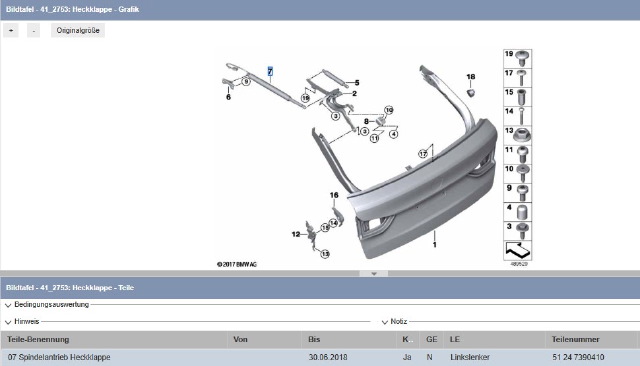Screen dimensions: 640x366
Task: Select part 13 hex nut in legend
Action: coord(518,135)
